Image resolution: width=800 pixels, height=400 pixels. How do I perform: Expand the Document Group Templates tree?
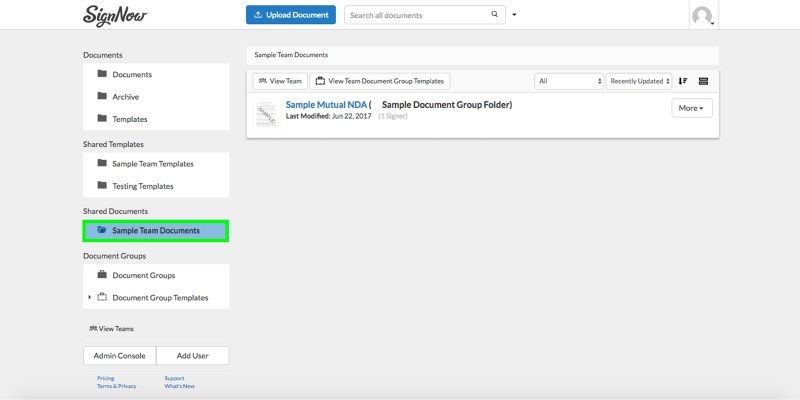(89, 297)
